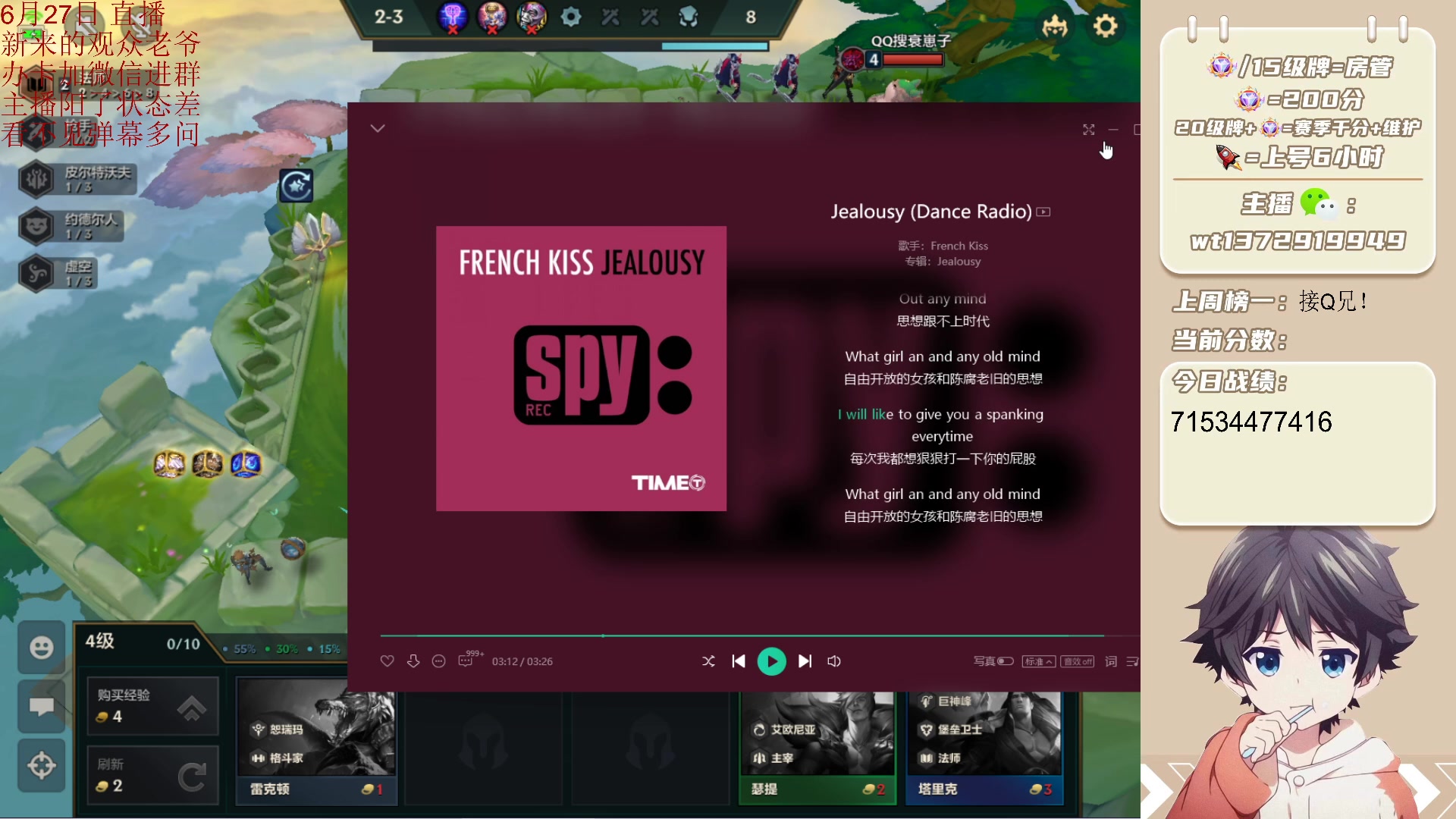
Task: Click the volume speaker icon
Action: 834,661
